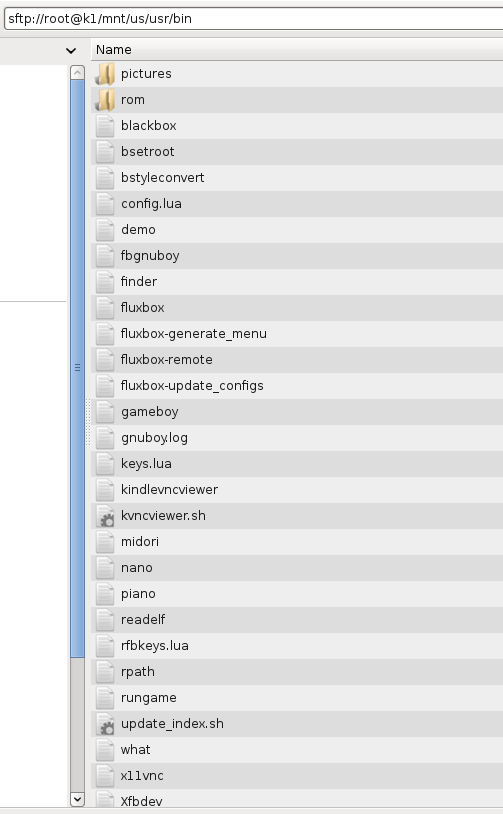
Task: Open the rom folder icon
Action: pos(105,100)
